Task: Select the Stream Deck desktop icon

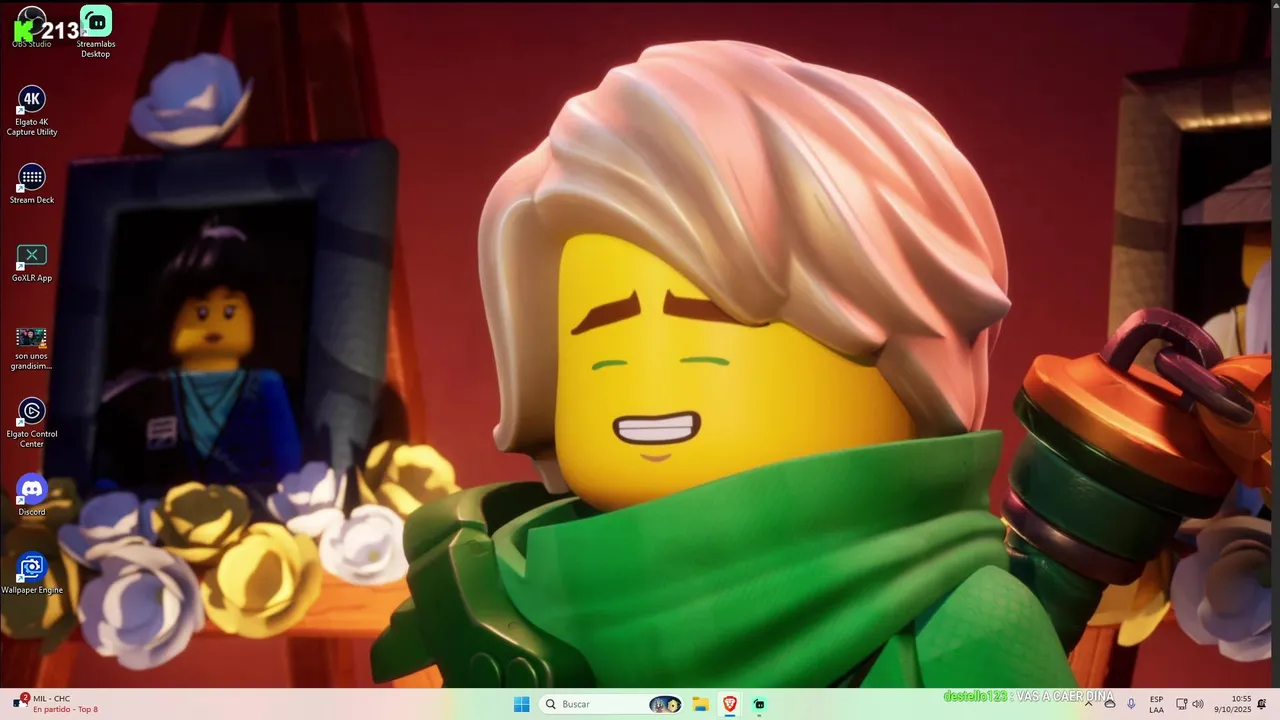Action: tap(32, 185)
